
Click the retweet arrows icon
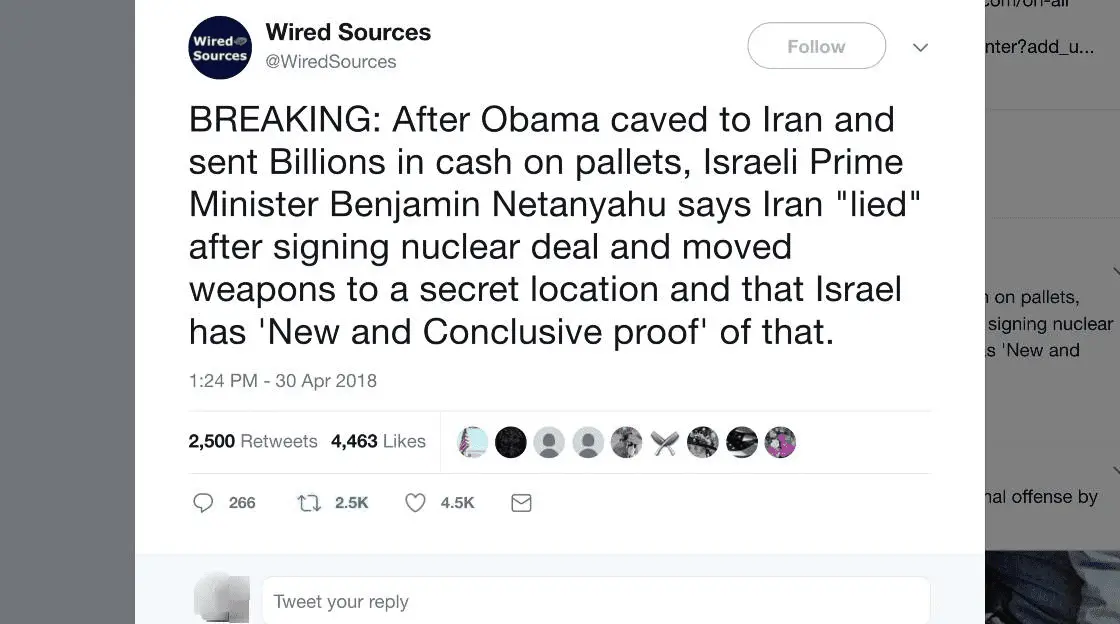coord(310,503)
